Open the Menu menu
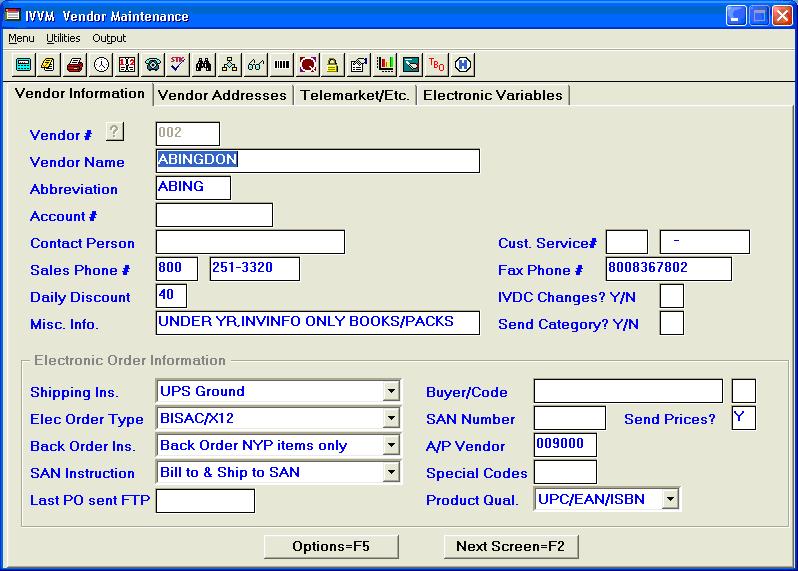The image size is (798, 571). coord(21,38)
